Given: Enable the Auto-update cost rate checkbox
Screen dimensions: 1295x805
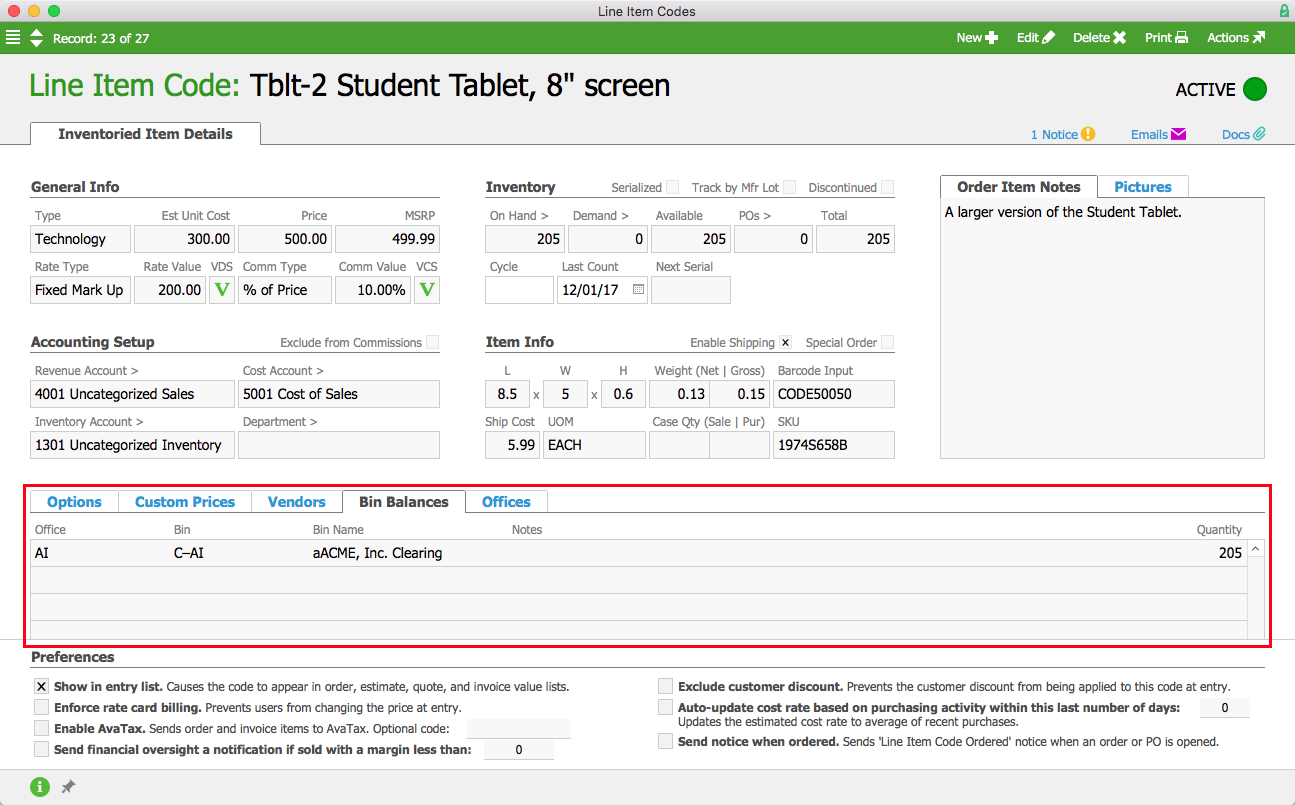Looking at the screenshot, I should (665, 707).
